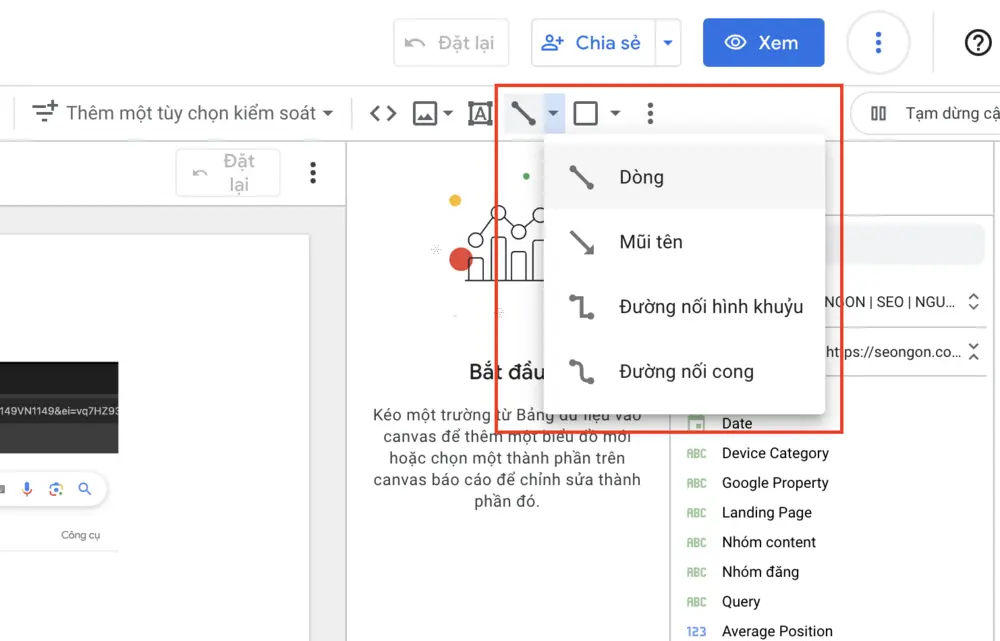1000x641 pixels.
Task: Click the ABC type icon beside Landing Page
Action: (x=696, y=513)
